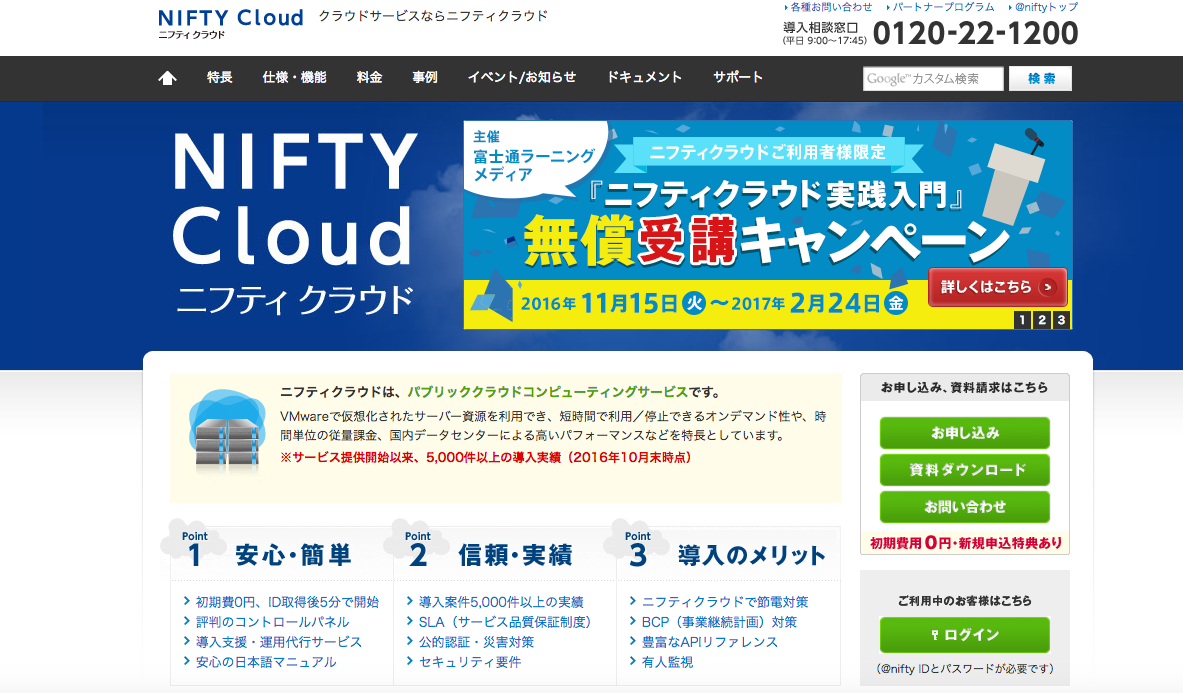This screenshot has height=693, width=1183.
Task: Open 導入支援・運用代行サービス link
Action: 278,642
